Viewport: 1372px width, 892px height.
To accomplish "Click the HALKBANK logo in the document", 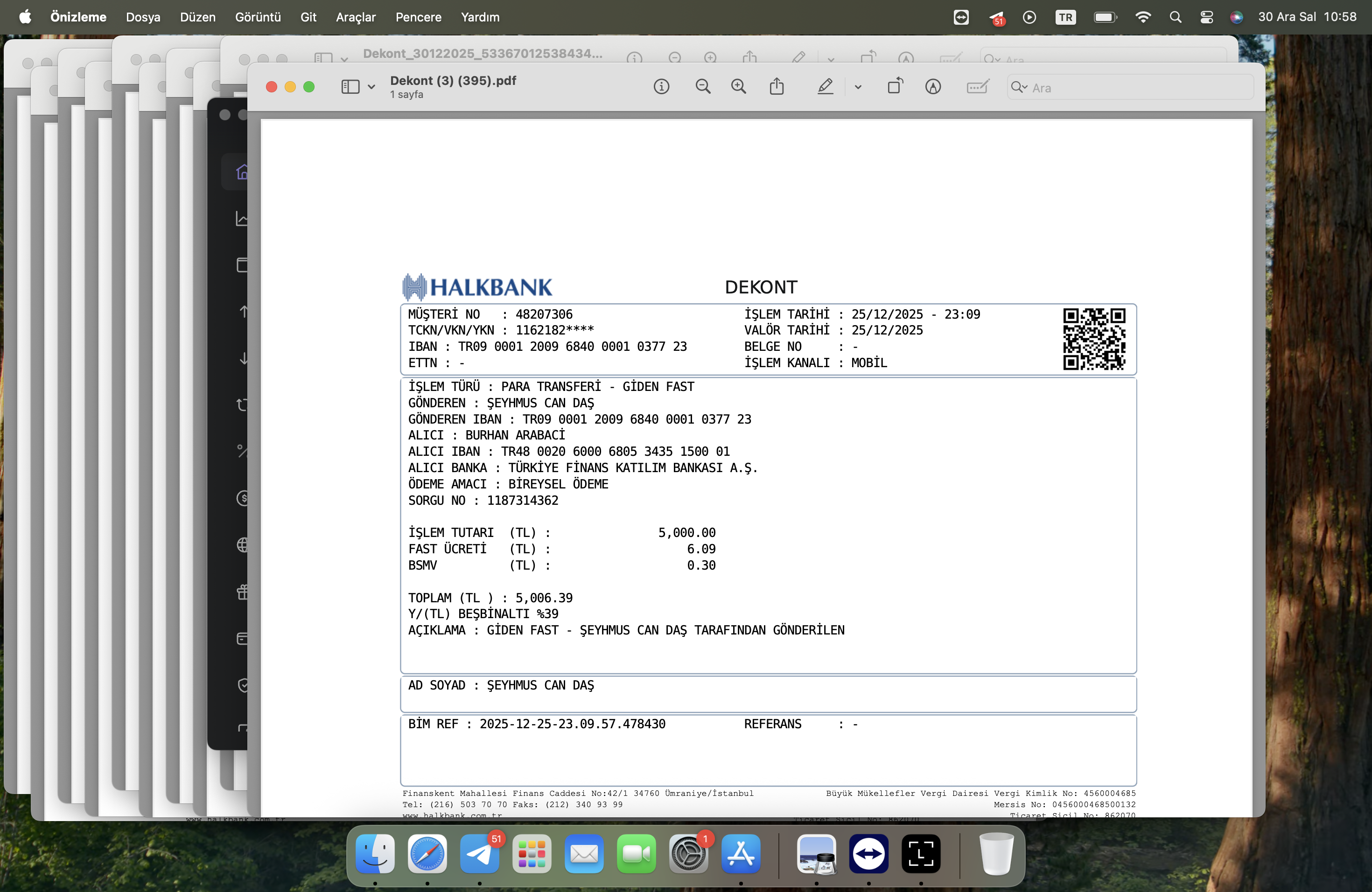I will [x=477, y=287].
